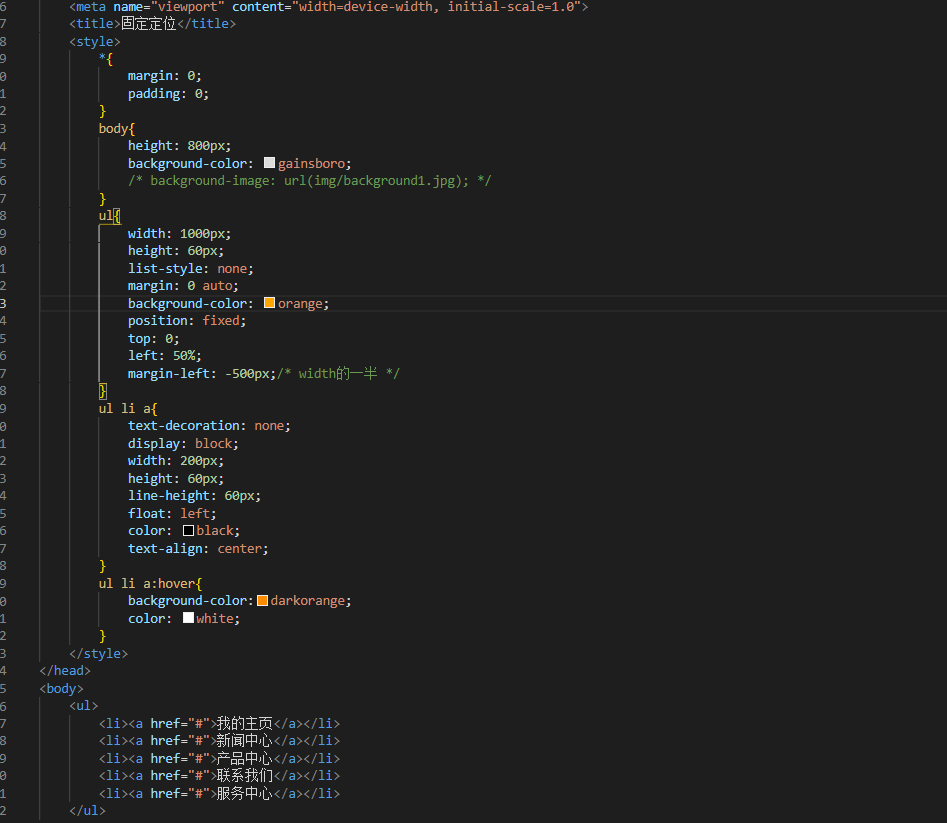Click the opening '<body>' tag
Viewport: 947px width, 823px height.
coord(61,688)
